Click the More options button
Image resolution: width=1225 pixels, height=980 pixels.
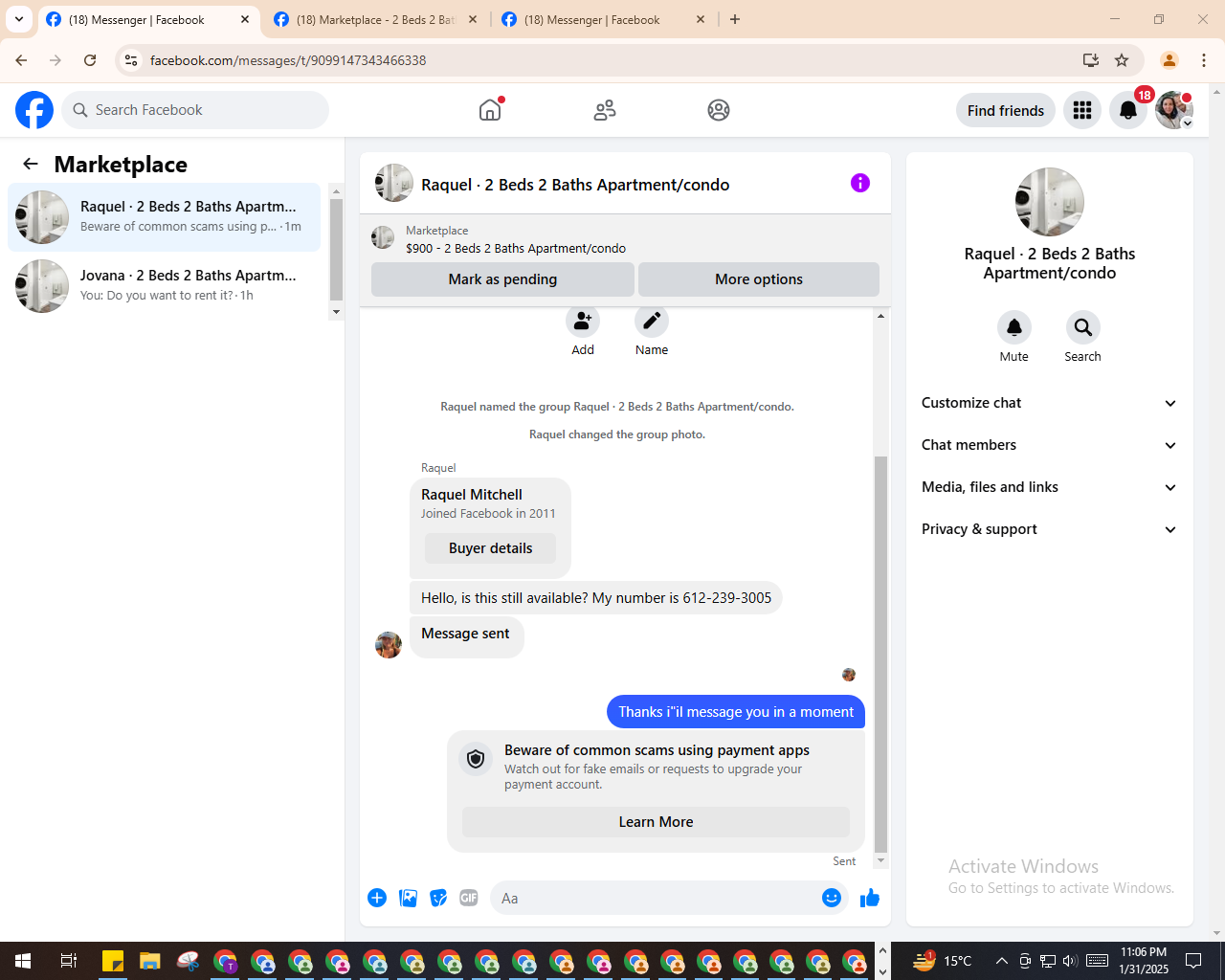759,279
